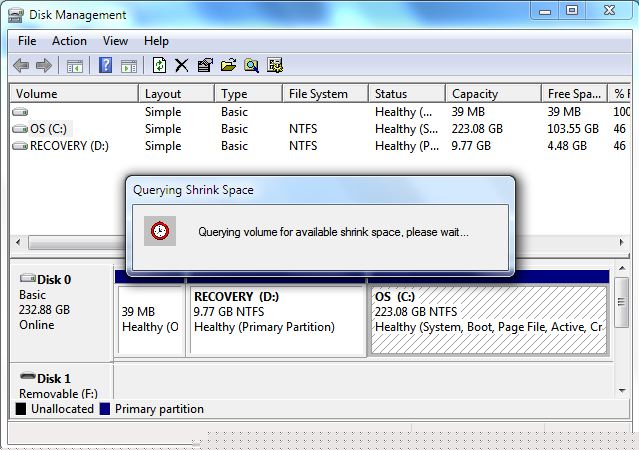The image size is (639, 450).
Task: Click the black Unallocated legend swatch
Action: 21,409
